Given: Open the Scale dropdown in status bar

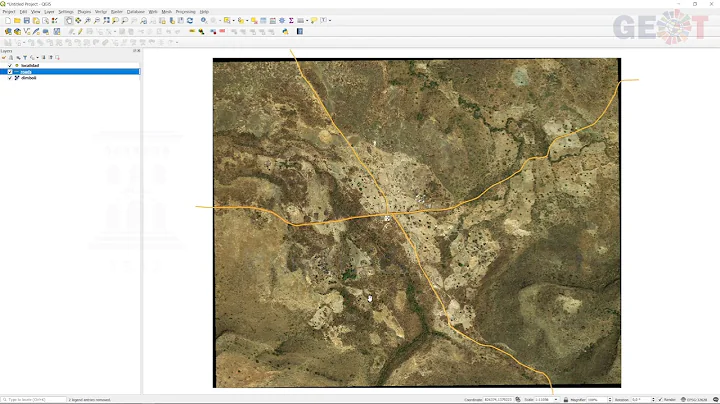Looking at the screenshot, I should 556,399.
